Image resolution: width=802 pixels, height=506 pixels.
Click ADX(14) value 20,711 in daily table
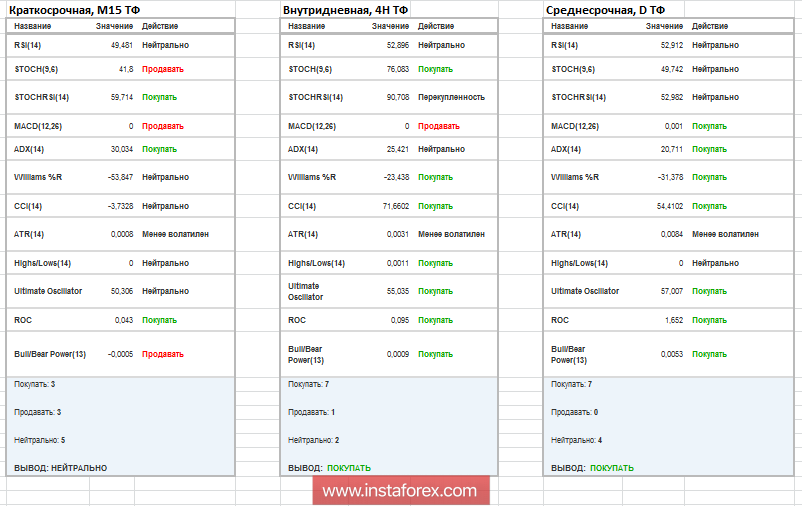(x=672, y=149)
